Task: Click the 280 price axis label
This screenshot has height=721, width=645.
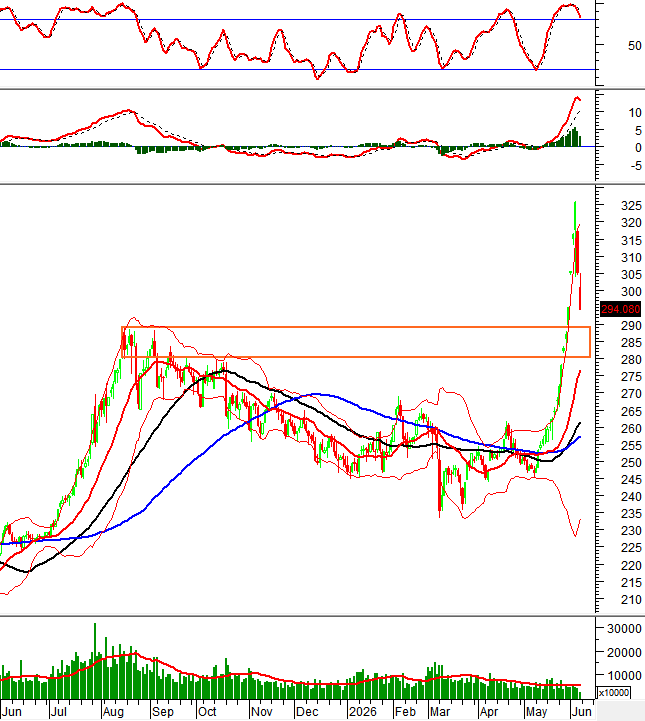Action: pos(631,360)
